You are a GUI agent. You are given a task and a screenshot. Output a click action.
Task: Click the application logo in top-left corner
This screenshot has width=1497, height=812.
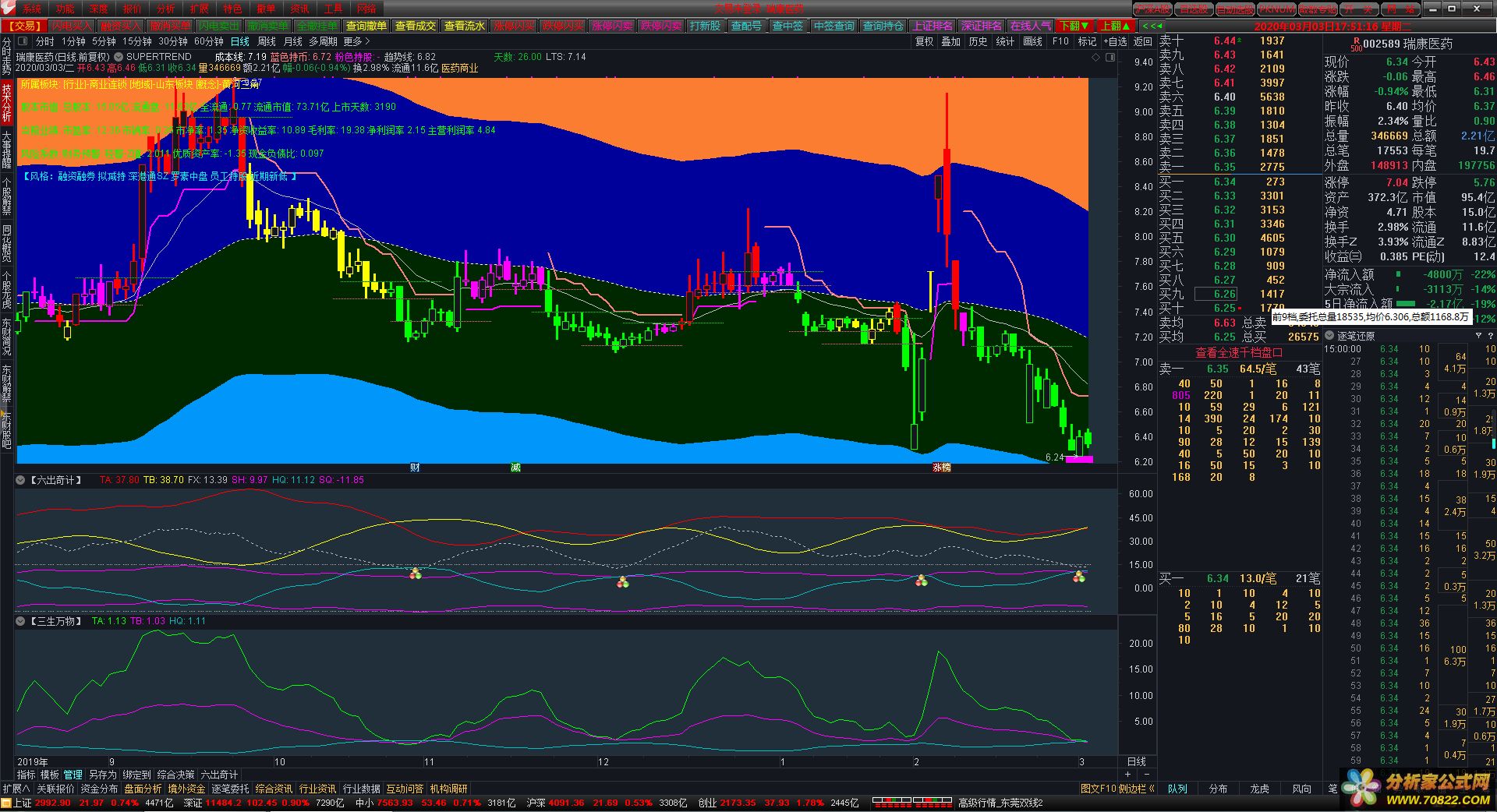click(7, 9)
